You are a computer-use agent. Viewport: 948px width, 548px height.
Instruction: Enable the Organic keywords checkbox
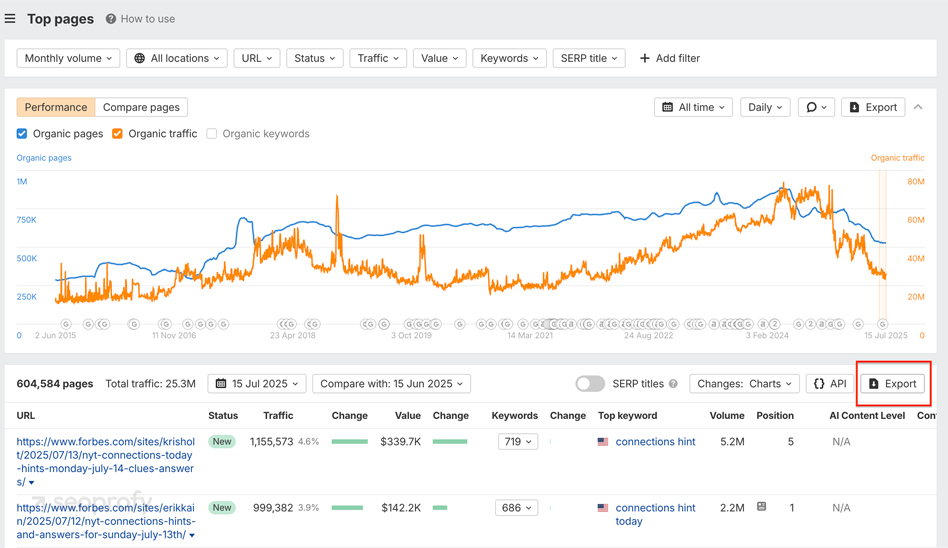(x=212, y=134)
